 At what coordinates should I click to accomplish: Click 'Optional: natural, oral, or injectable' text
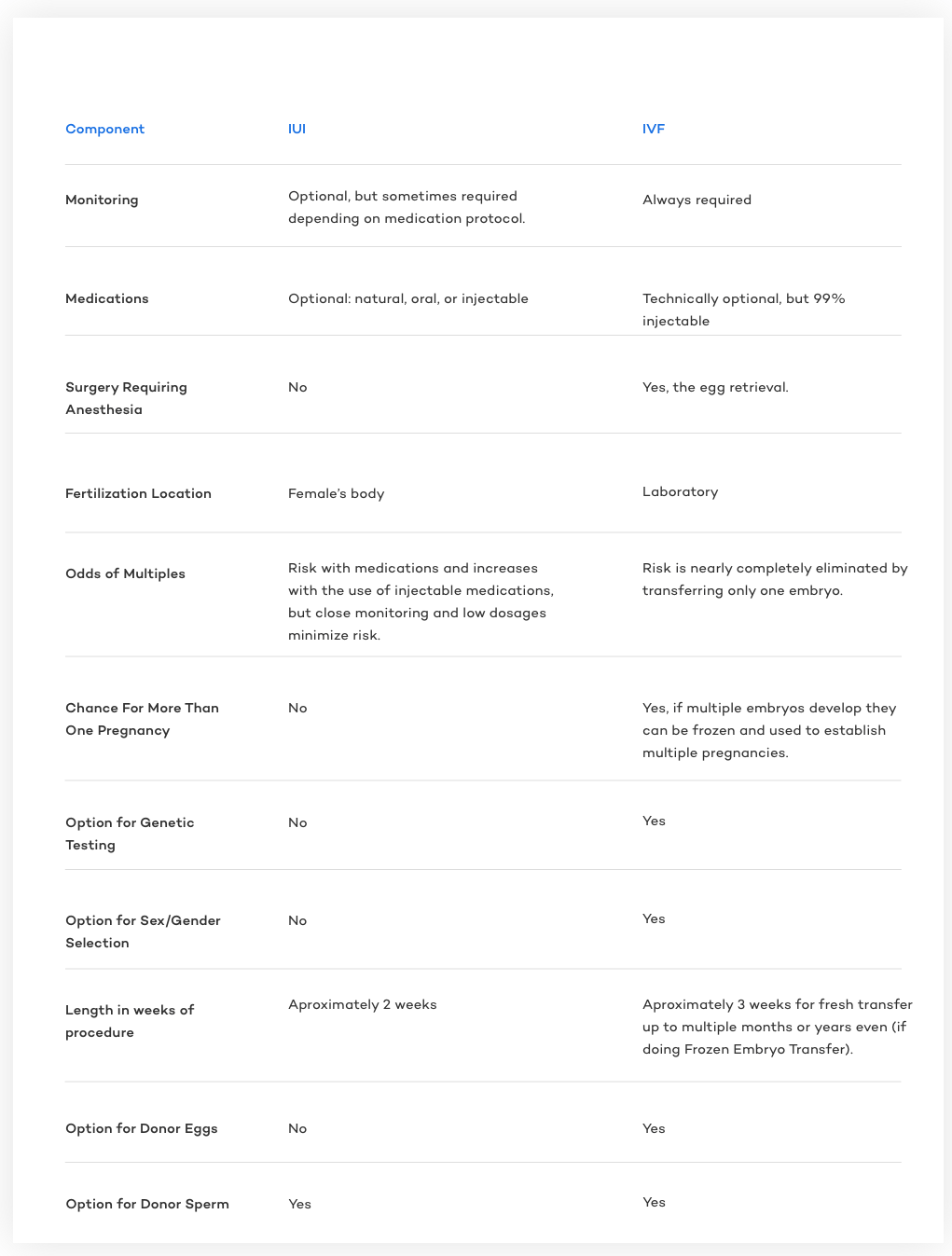coord(408,298)
